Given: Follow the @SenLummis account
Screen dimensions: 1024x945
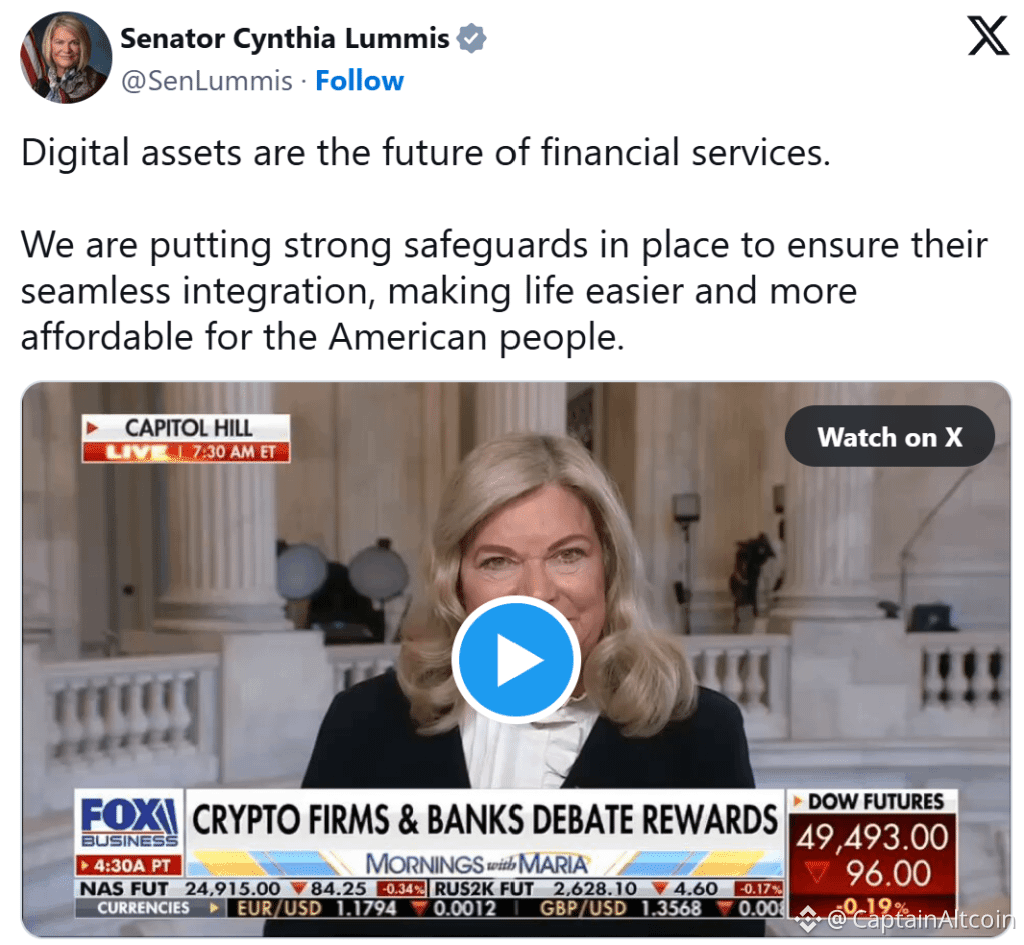Looking at the screenshot, I should (x=359, y=81).
